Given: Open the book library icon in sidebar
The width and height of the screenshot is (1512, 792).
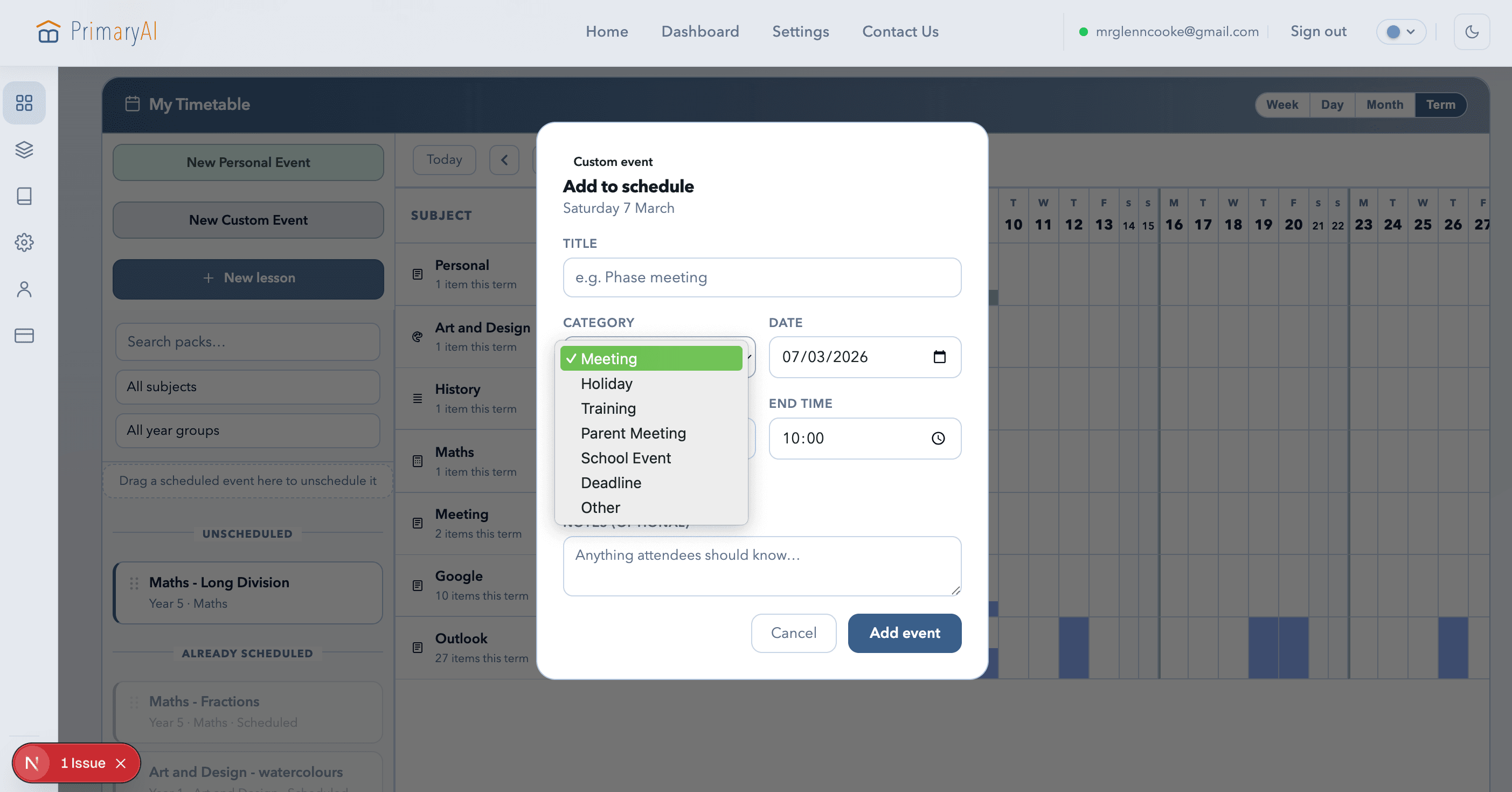Looking at the screenshot, I should 24,196.
